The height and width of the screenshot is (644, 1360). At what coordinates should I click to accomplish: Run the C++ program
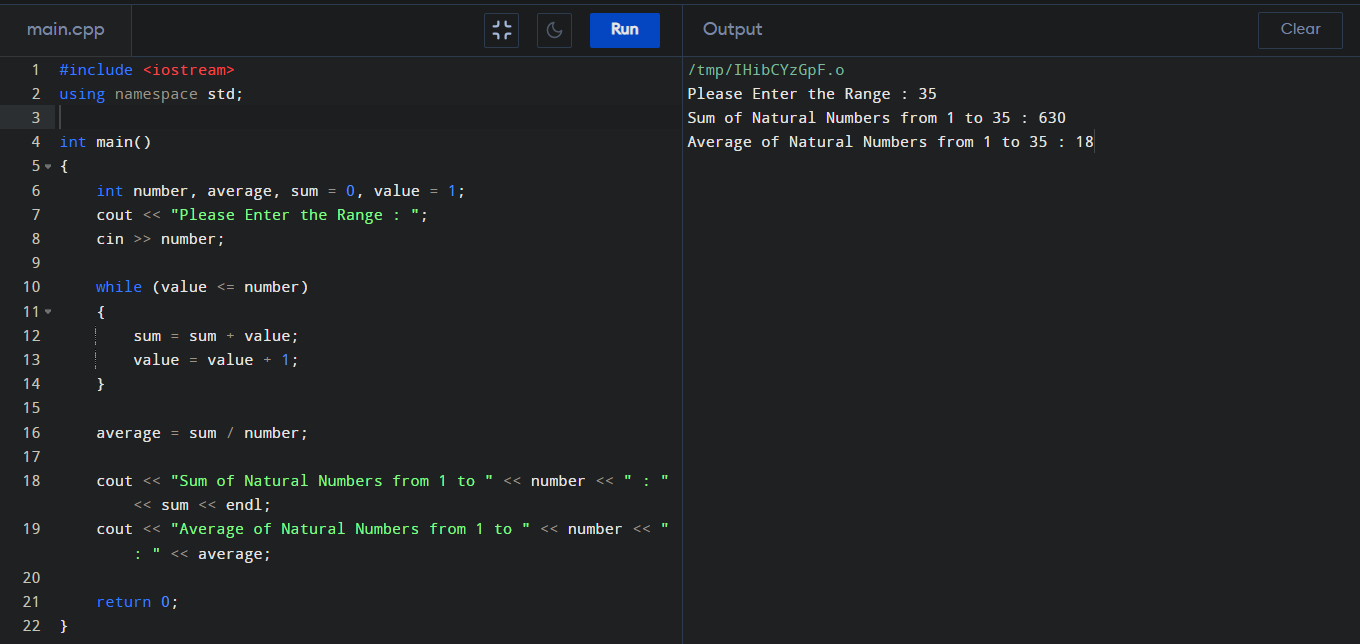pos(625,30)
